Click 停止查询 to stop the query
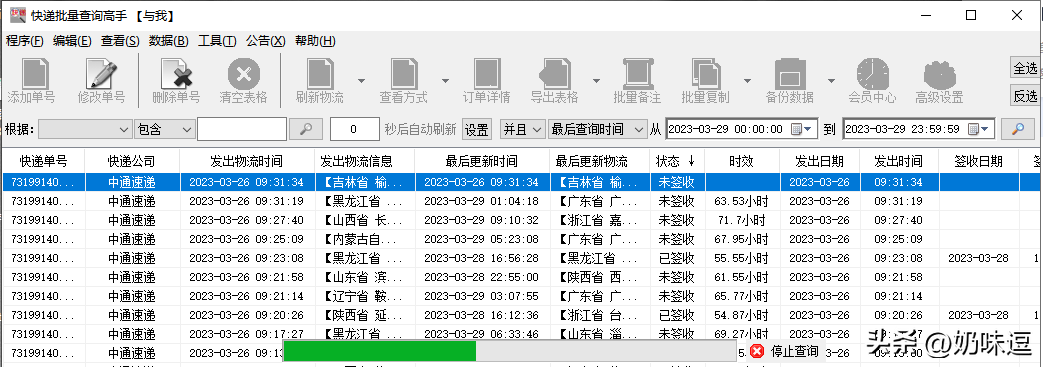The width and height of the screenshot is (1043, 367). click(794, 351)
